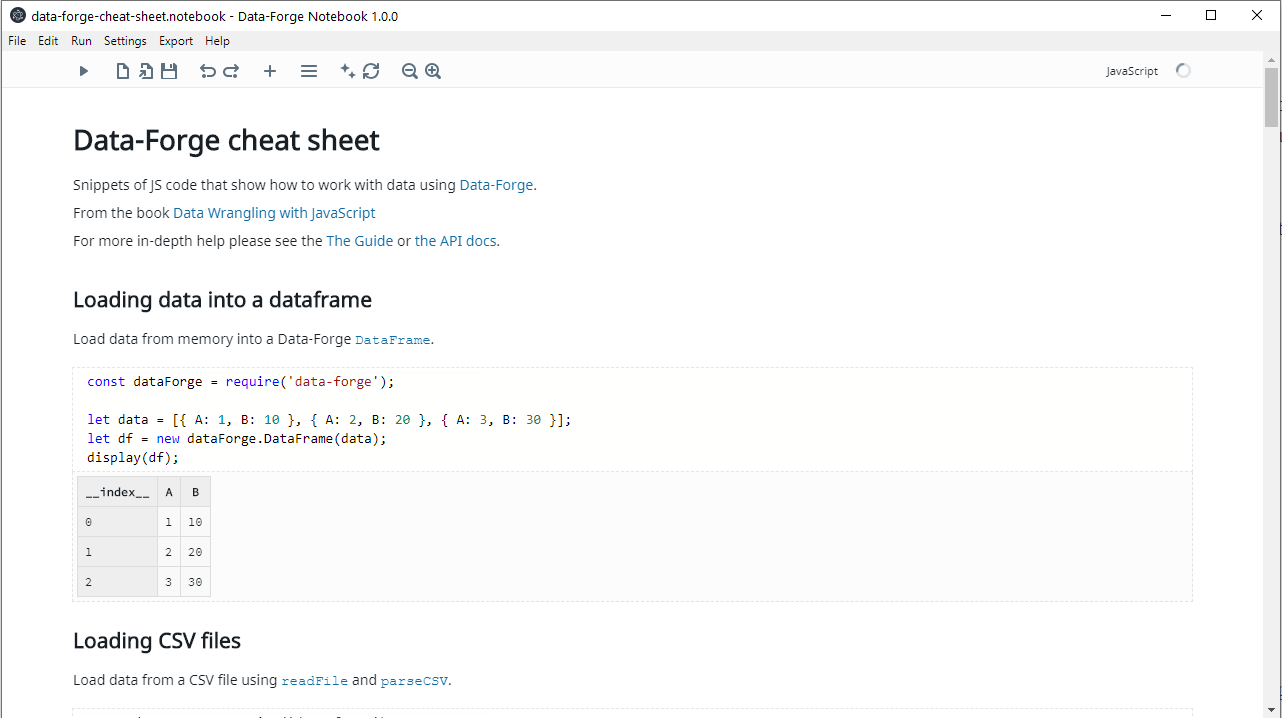The width and height of the screenshot is (1282, 718).
Task: Click the cell with value 20
Action: (195, 552)
